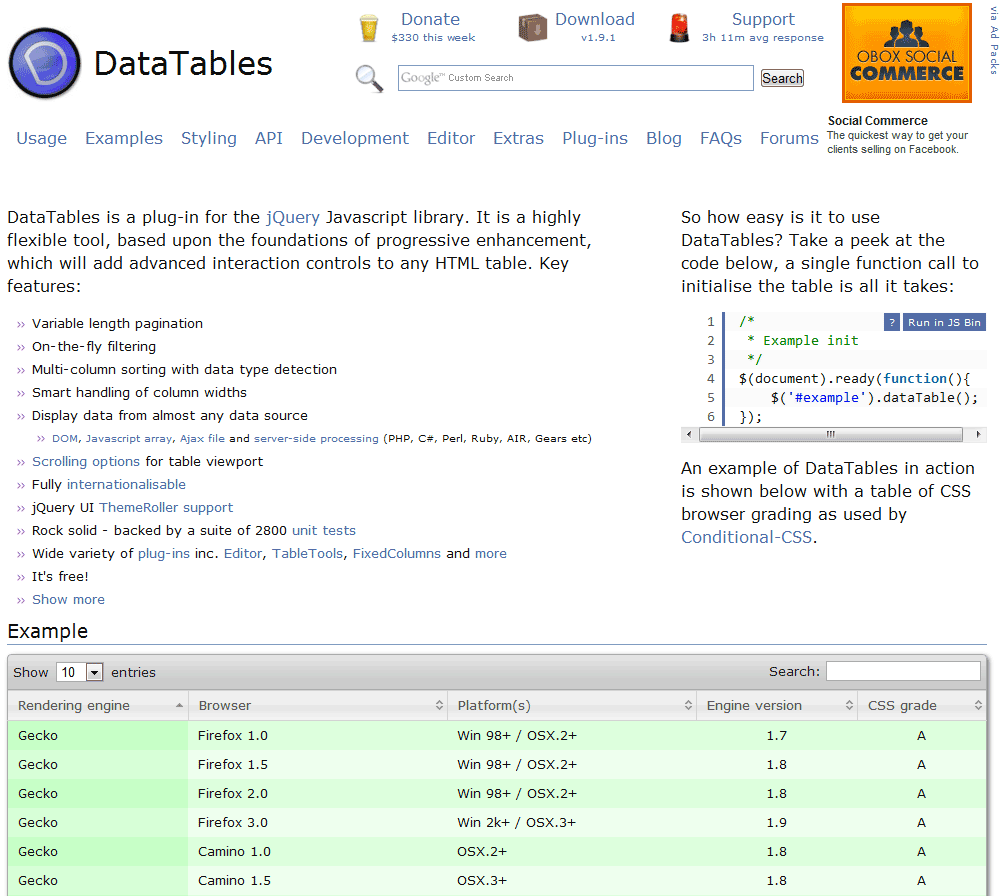Open the jQuery link in intro
The image size is (1002, 896).
point(293,217)
